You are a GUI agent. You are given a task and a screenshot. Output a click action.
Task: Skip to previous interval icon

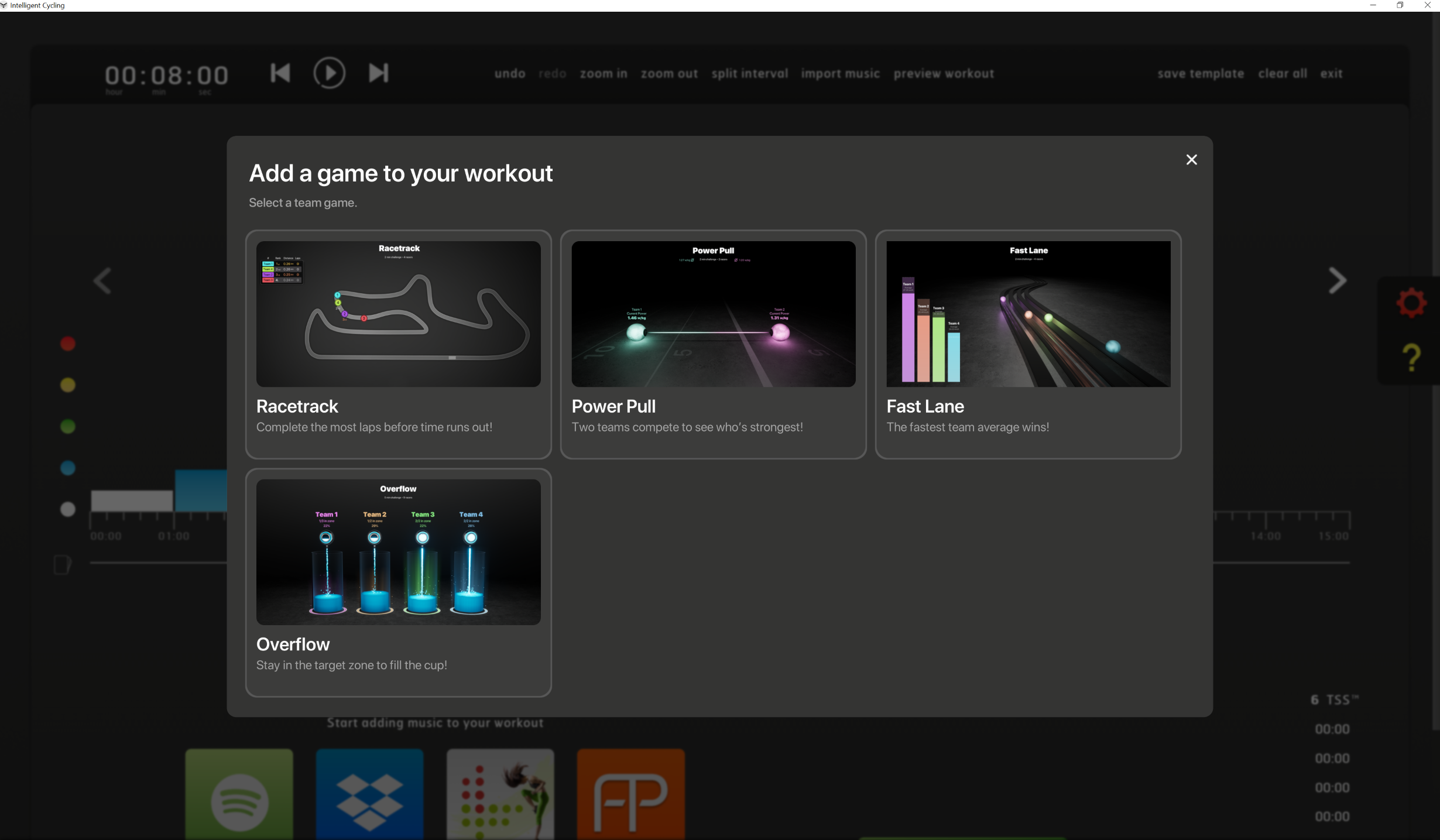coord(280,73)
